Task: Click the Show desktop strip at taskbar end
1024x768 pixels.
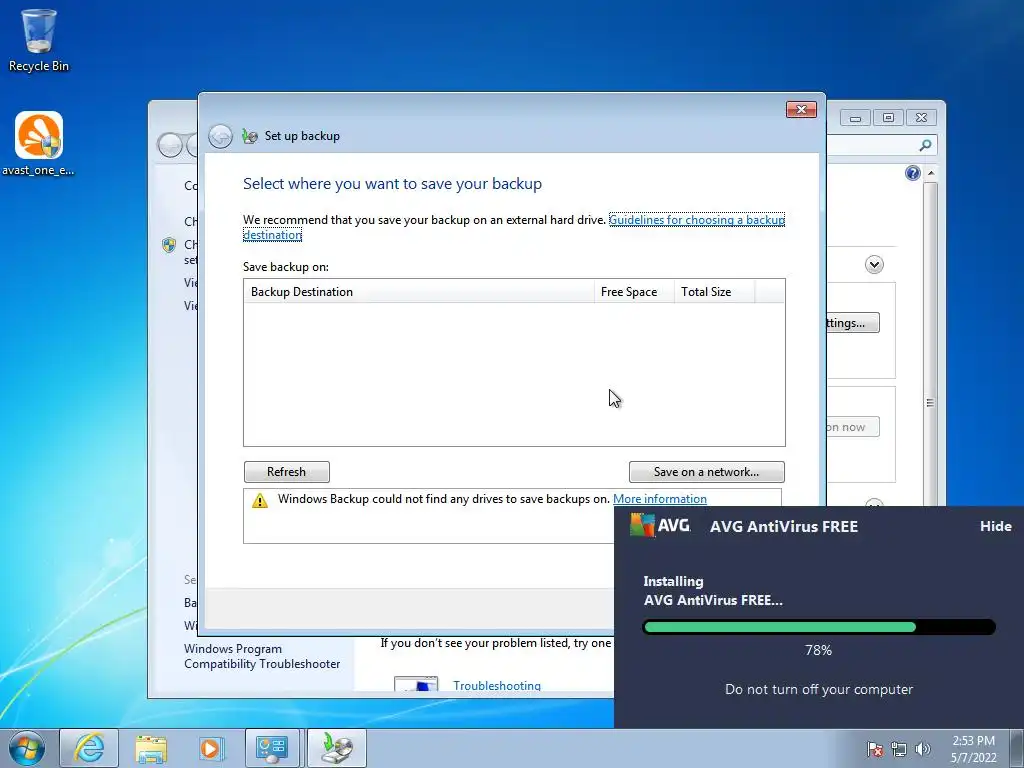Action: pos(1017,748)
